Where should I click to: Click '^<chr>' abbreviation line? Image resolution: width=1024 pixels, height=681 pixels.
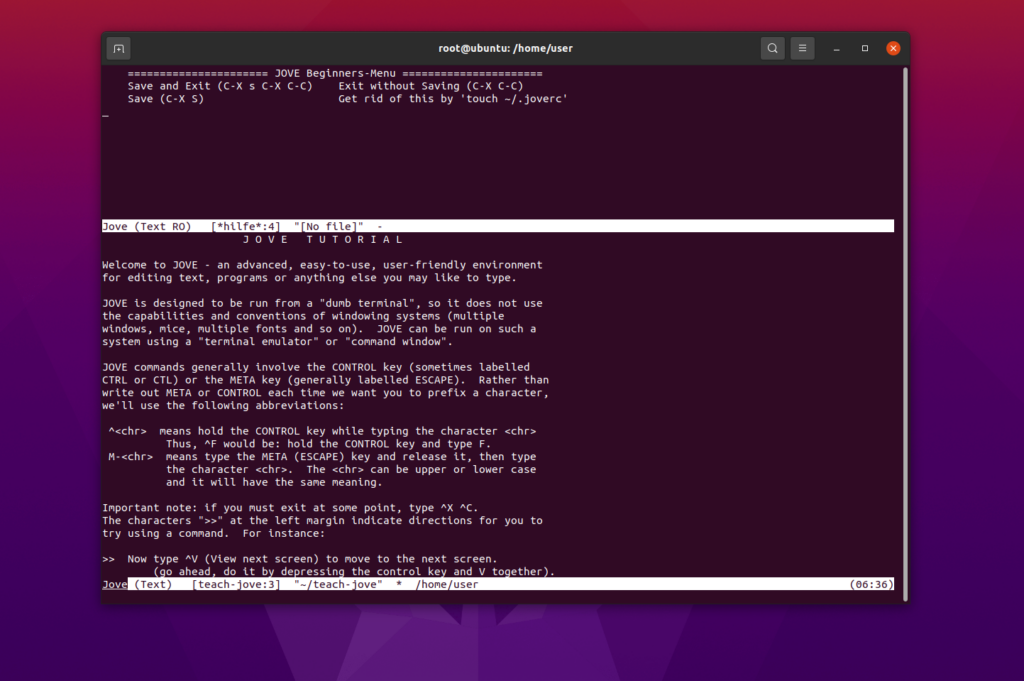point(322,432)
